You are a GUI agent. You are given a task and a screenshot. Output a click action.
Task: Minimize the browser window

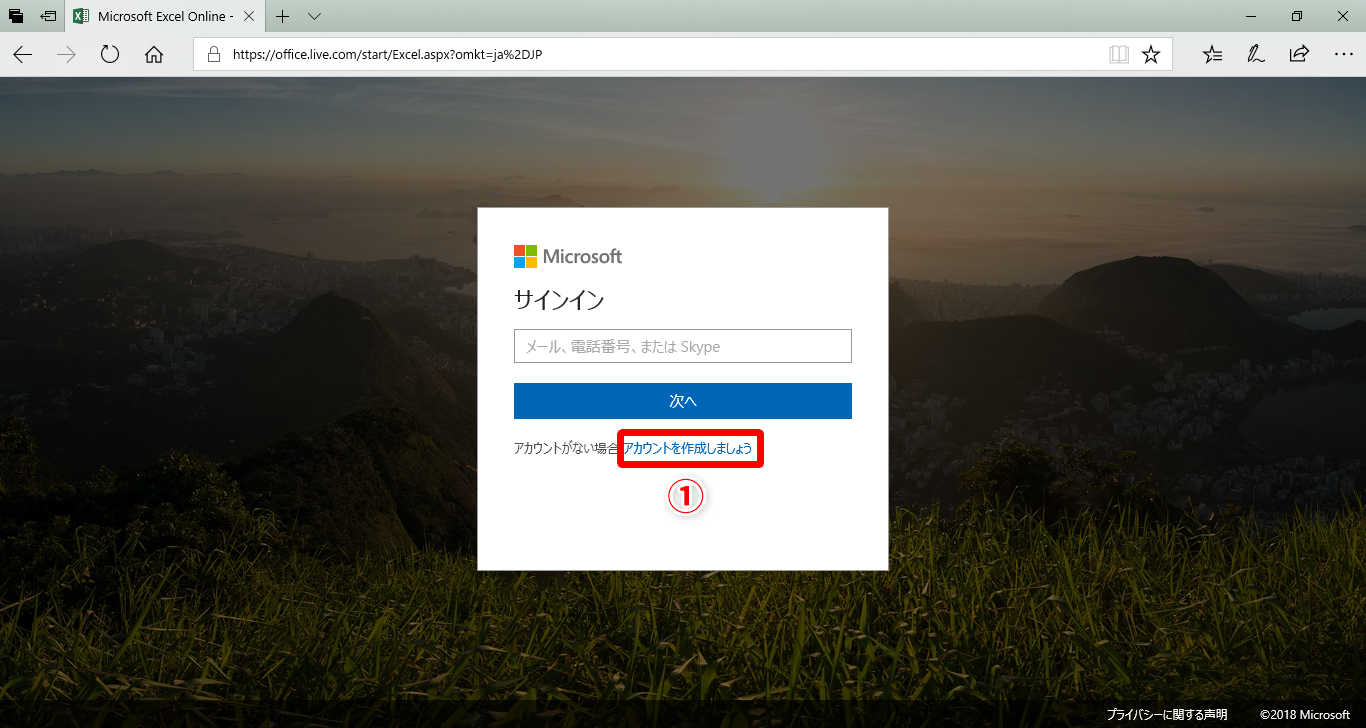1250,17
